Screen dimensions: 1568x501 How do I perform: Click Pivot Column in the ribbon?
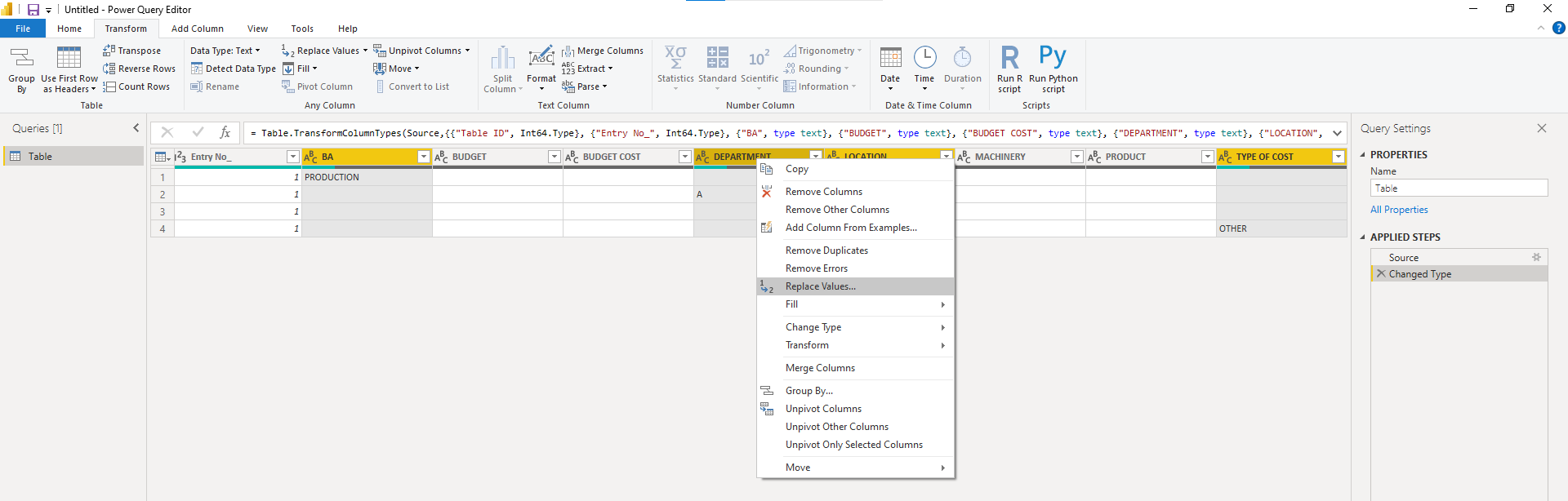pyautogui.click(x=317, y=86)
